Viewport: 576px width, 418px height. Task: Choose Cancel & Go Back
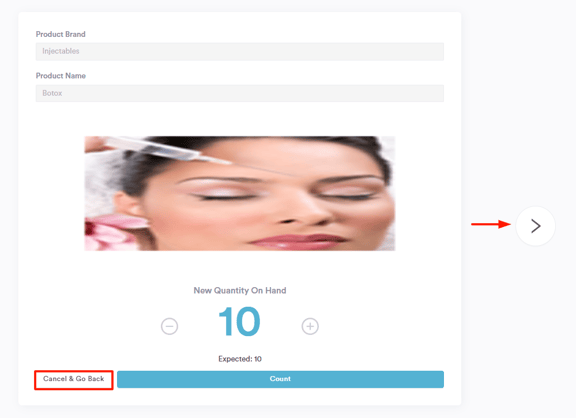tap(74, 379)
